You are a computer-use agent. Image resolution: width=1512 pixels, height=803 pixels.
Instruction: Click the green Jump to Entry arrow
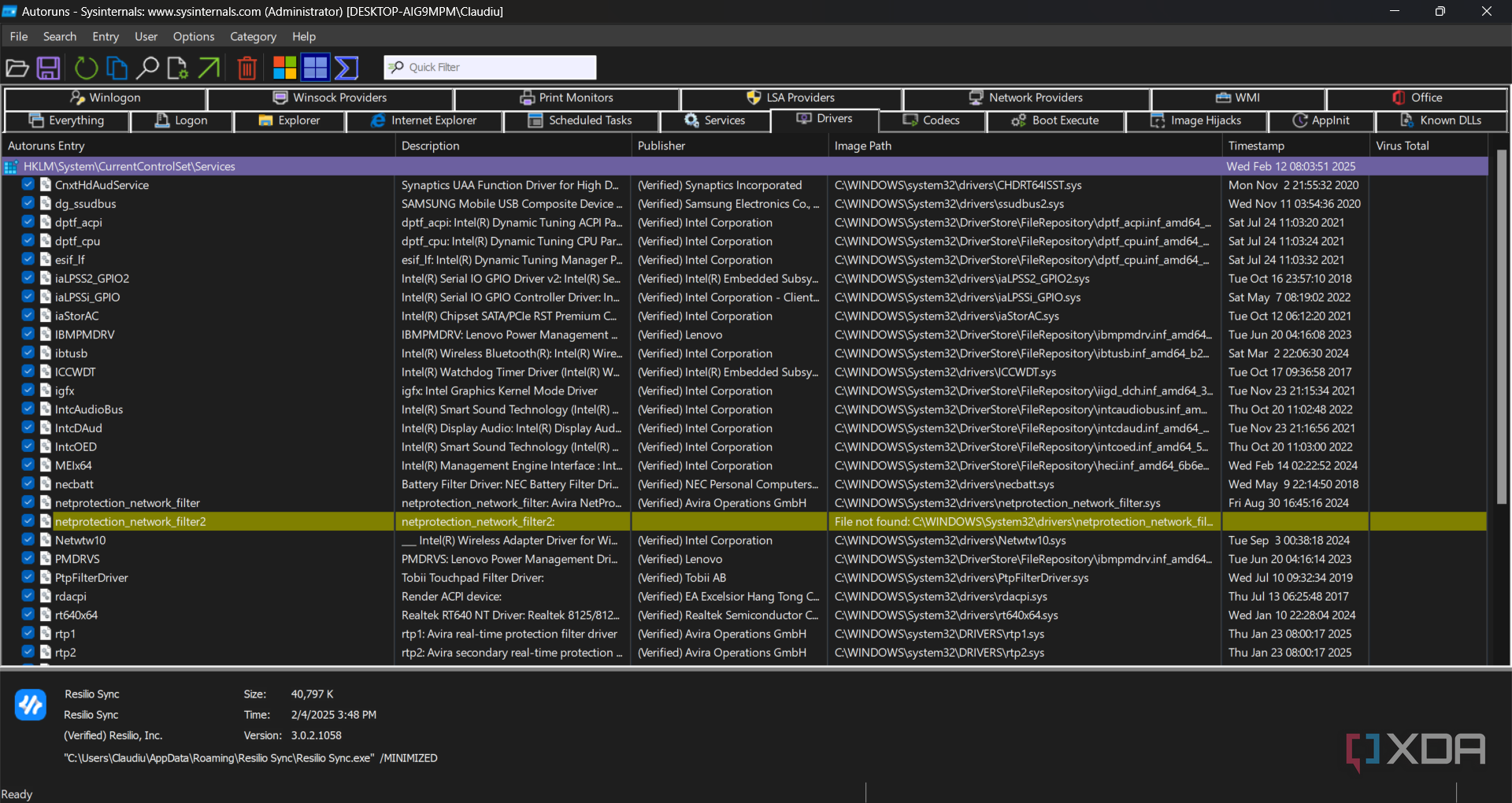[x=209, y=68]
